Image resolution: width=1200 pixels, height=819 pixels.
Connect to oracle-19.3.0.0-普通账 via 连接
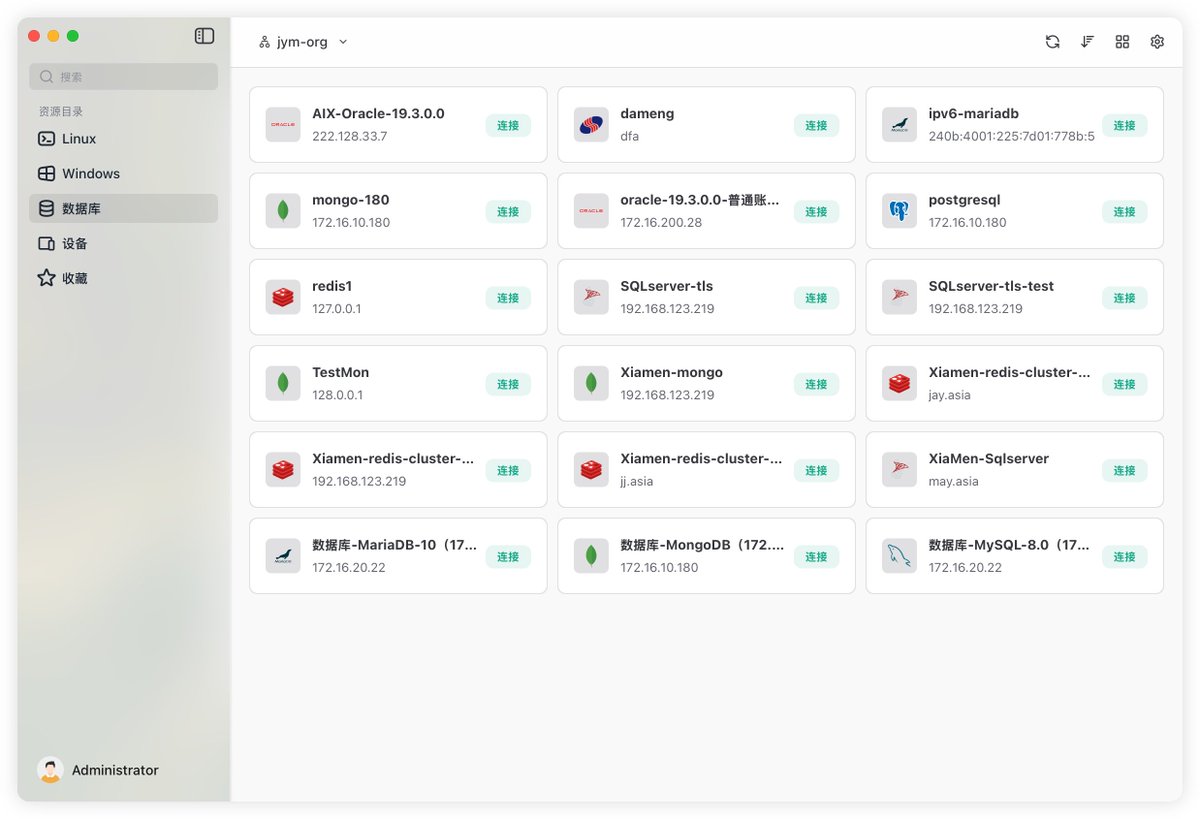(816, 212)
